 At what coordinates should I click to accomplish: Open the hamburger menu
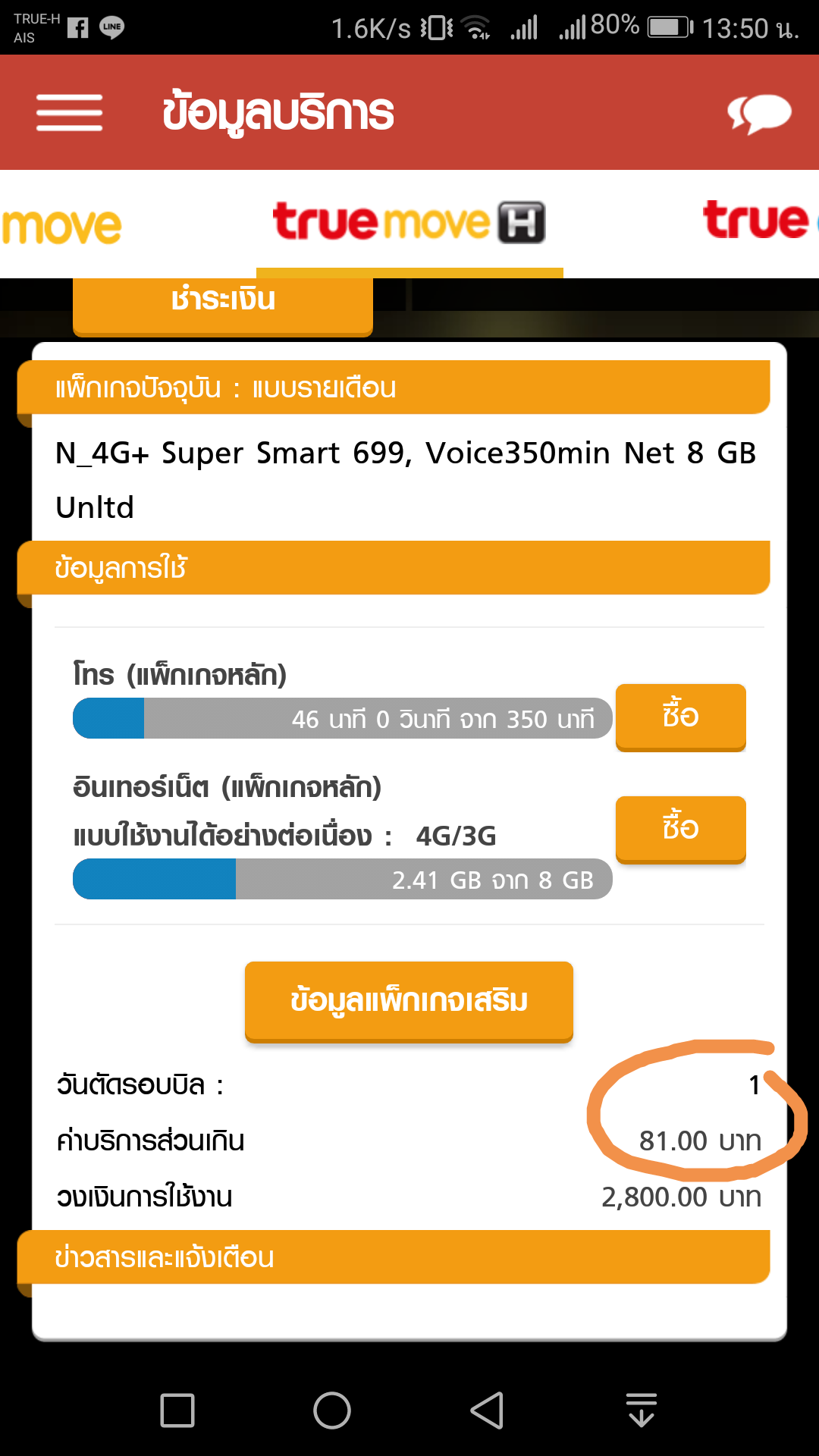pos(69,113)
